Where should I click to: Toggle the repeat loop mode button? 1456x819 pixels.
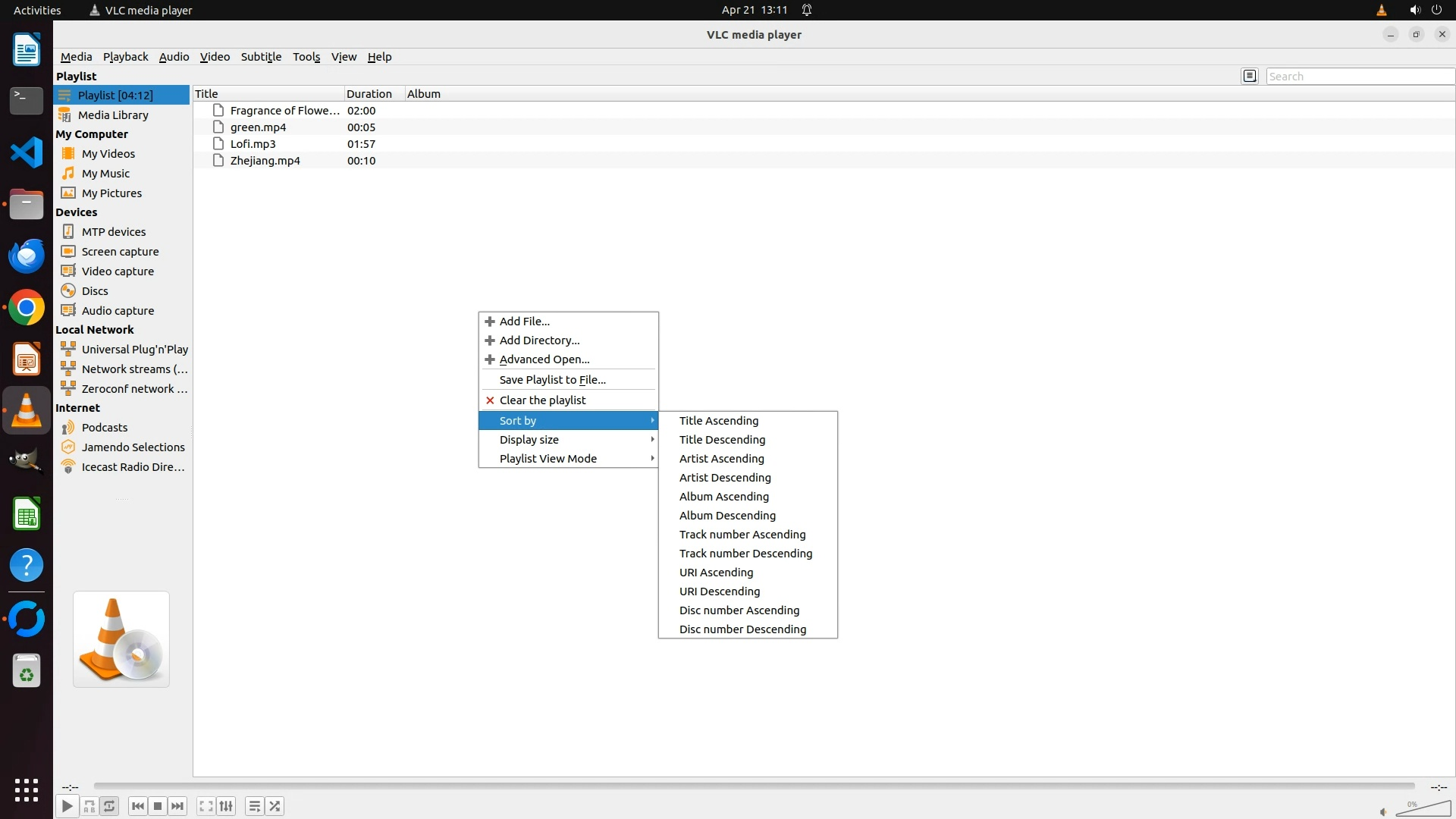[109, 806]
